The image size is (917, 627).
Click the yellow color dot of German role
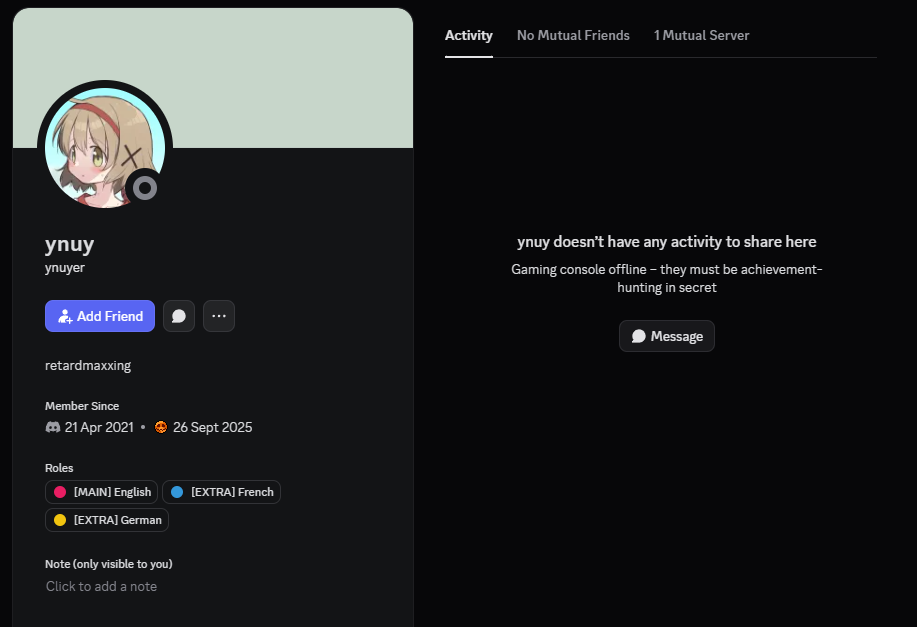60,520
